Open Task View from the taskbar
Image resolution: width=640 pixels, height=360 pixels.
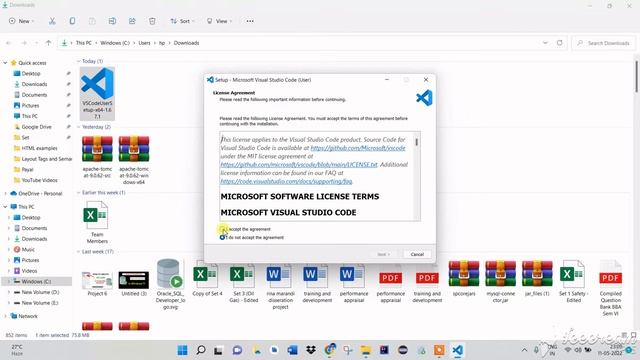coord(218,350)
